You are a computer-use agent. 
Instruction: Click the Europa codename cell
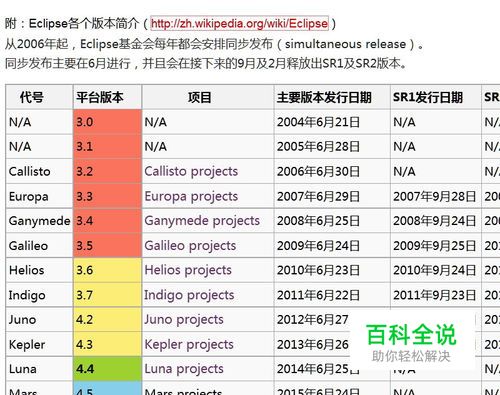[x=39, y=196]
